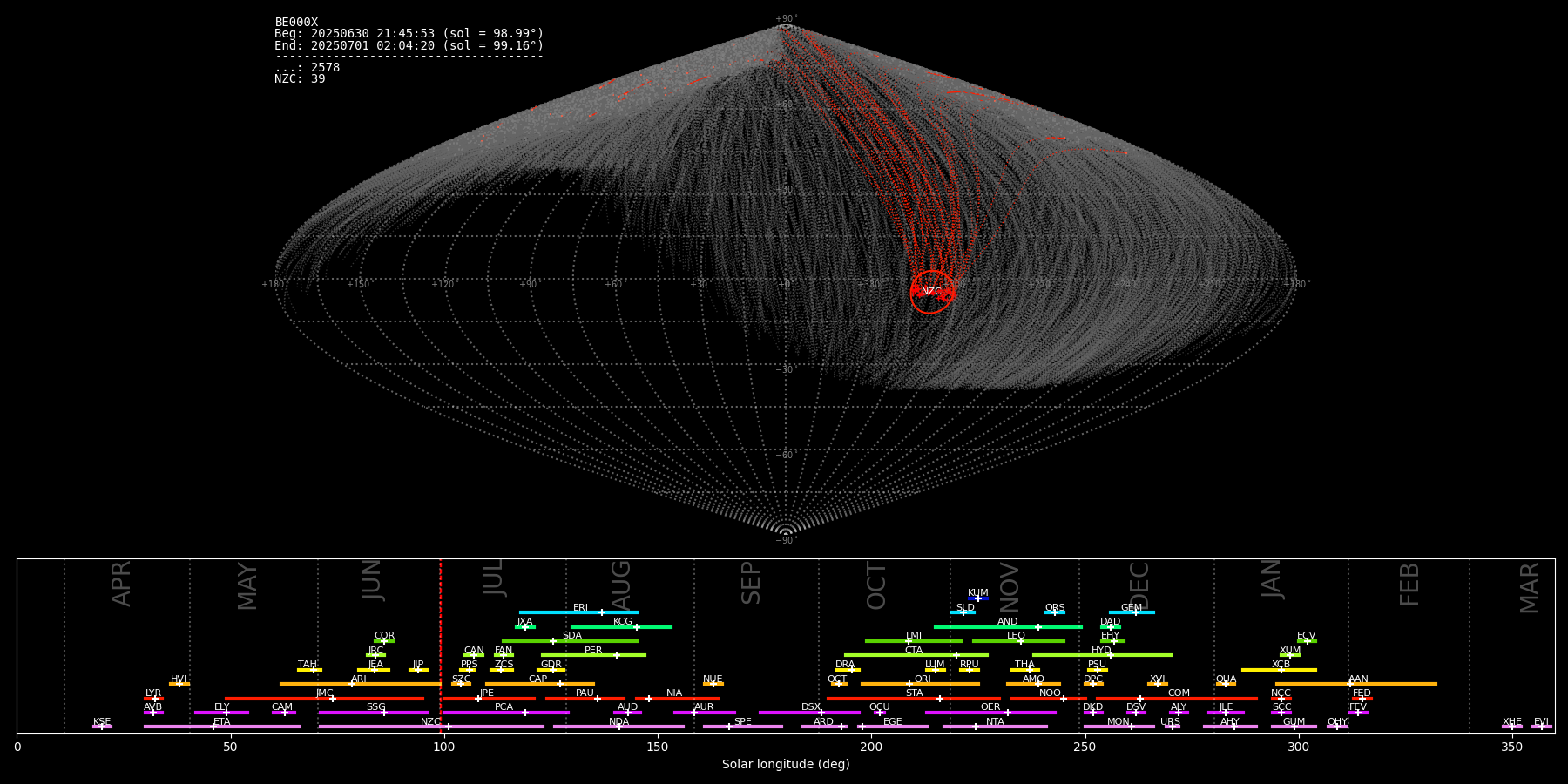
Task: Select the ORS shower label
Action: (1055, 608)
